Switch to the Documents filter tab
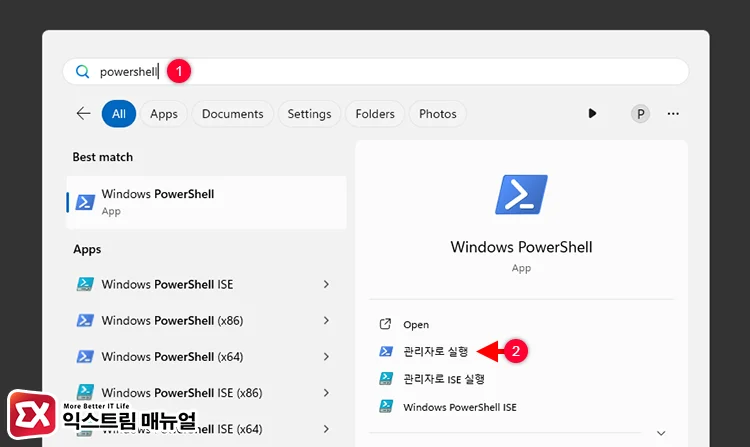Viewport: 750px width, 447px height. pos(232,114)
